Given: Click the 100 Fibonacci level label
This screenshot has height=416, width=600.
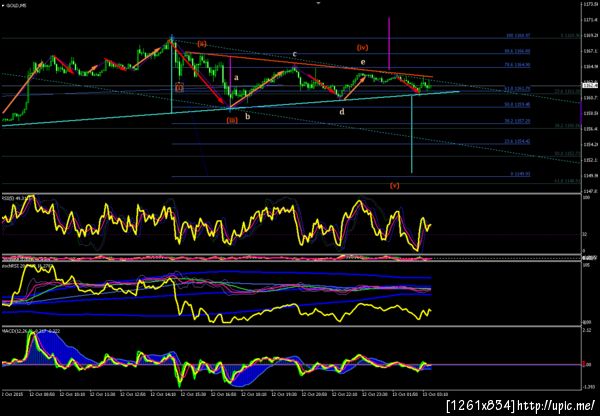Looking at the screenshot, I should pos(518,36).
